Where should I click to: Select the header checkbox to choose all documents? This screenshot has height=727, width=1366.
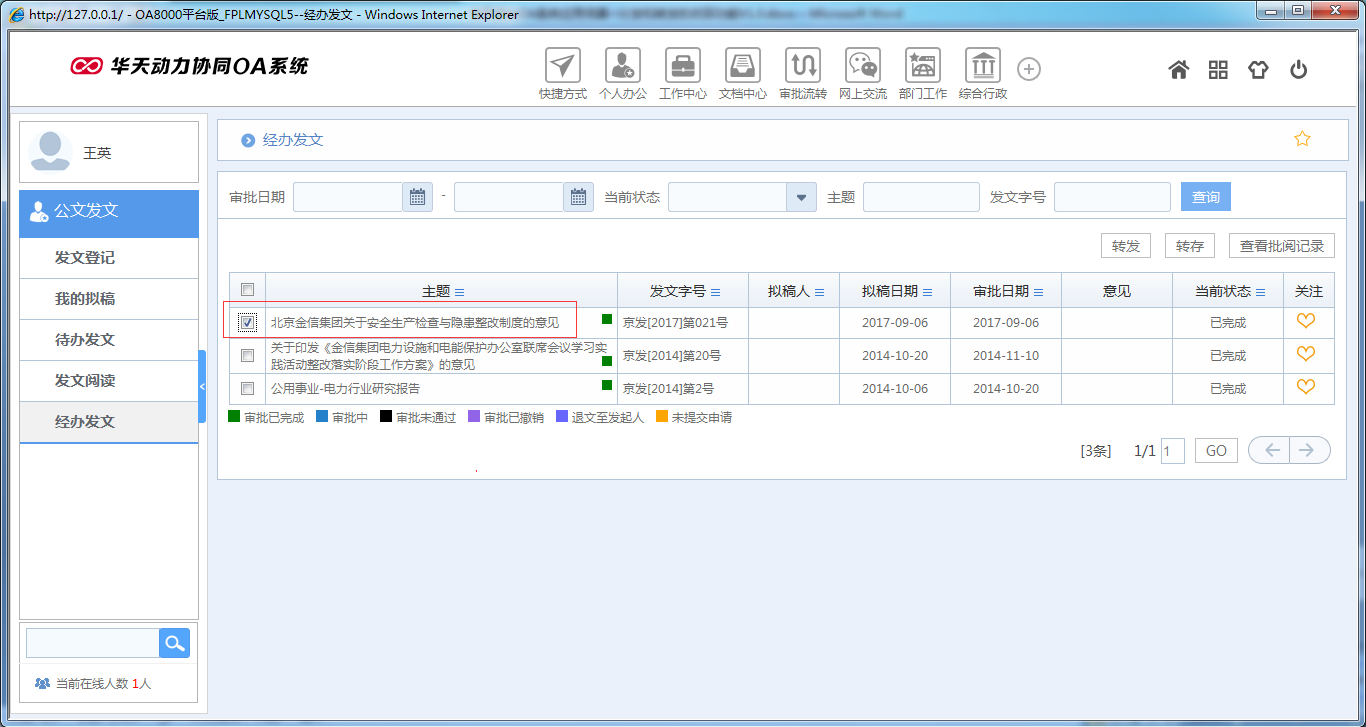point(247,288)
